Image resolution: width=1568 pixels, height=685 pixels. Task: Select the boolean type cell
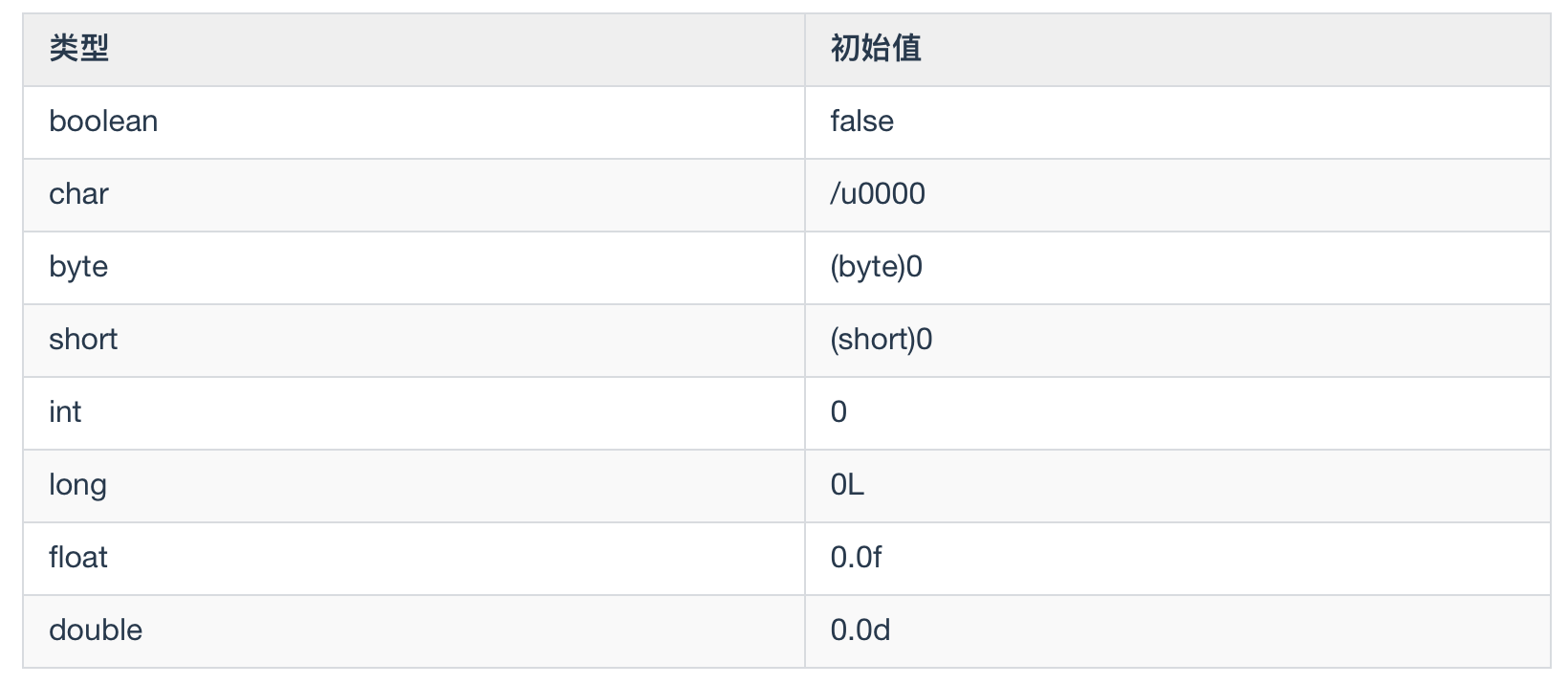[x=103, y=122]
